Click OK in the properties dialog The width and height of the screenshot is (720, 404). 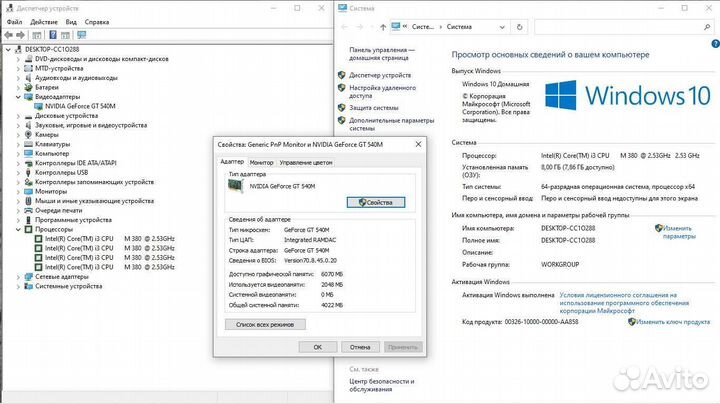[317, 347]
